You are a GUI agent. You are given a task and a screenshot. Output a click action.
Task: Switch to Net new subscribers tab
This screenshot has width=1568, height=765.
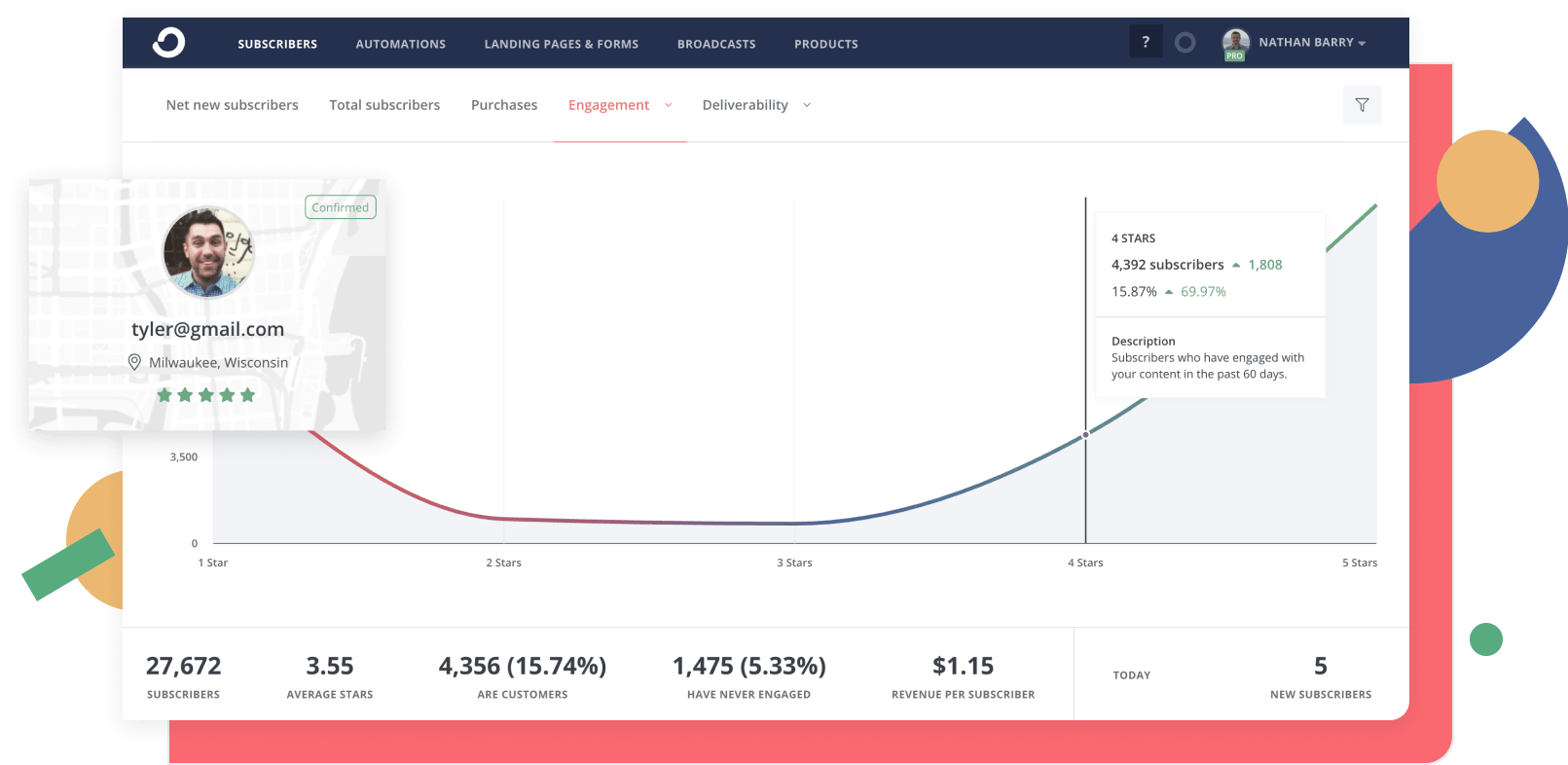pyautogui.click(x=233, y=105)
